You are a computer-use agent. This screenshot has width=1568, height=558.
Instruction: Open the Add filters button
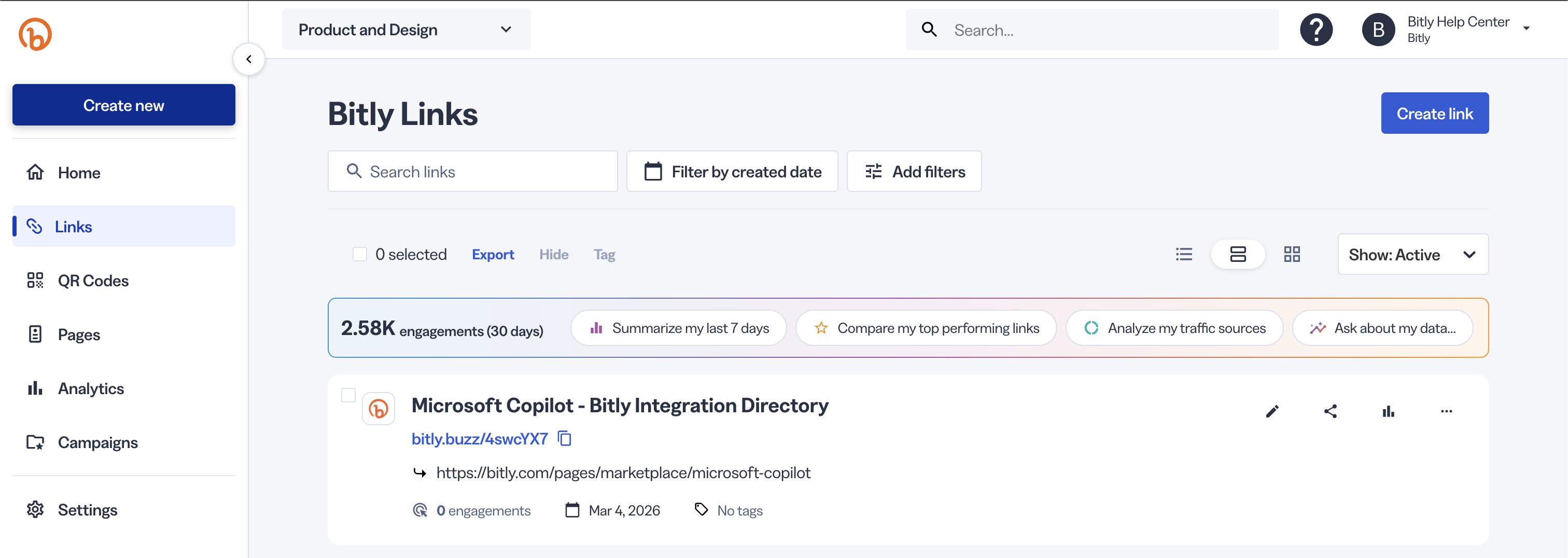point(914,172)
